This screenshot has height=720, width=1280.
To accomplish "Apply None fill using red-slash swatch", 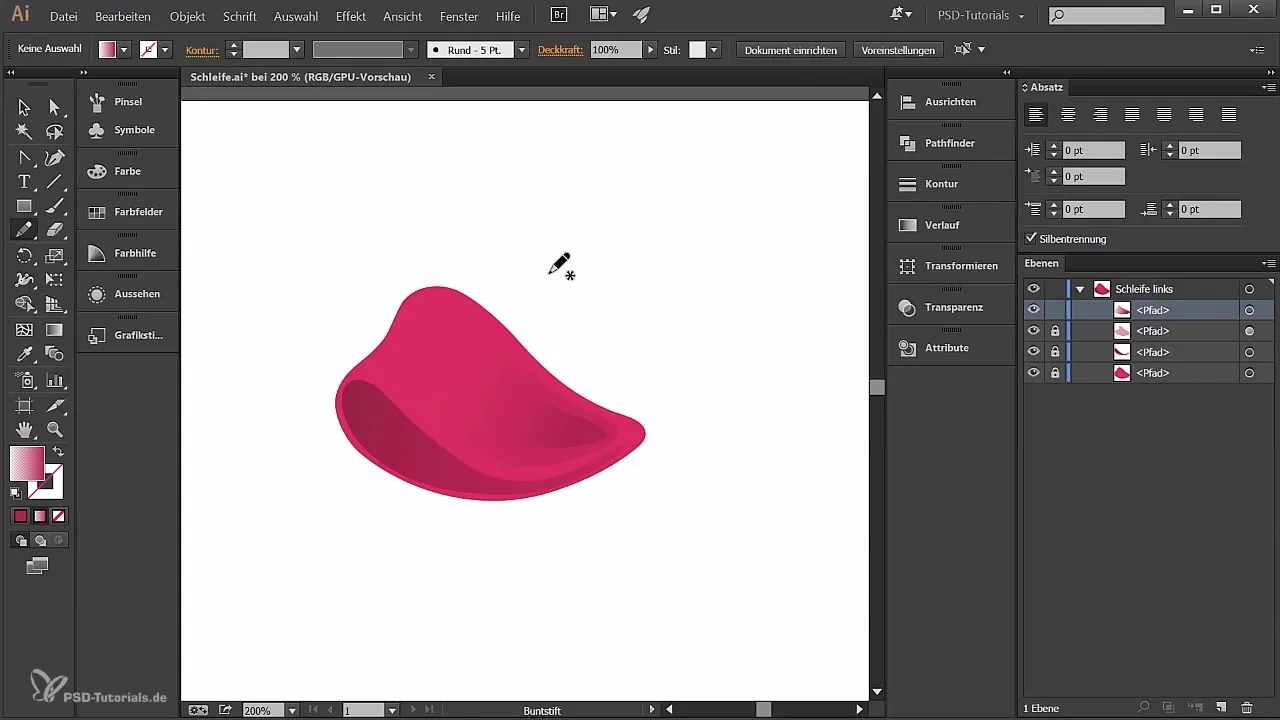I will [59, 516].
